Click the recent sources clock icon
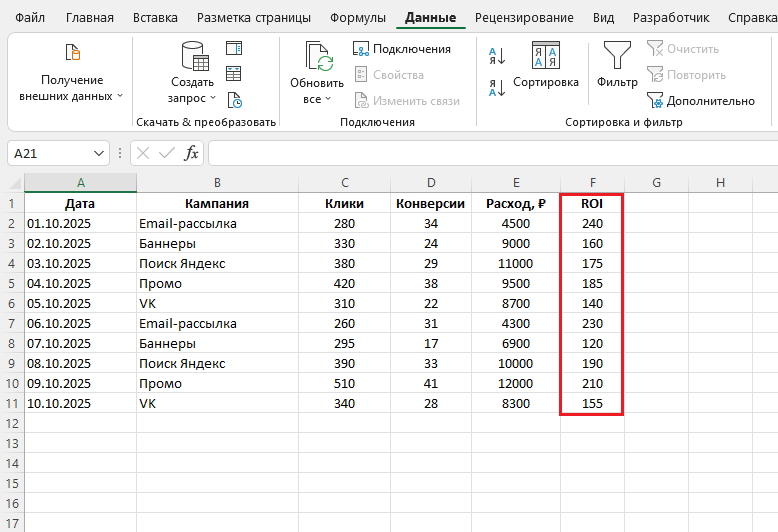778x532 pixels. click(x=234, y=99)
